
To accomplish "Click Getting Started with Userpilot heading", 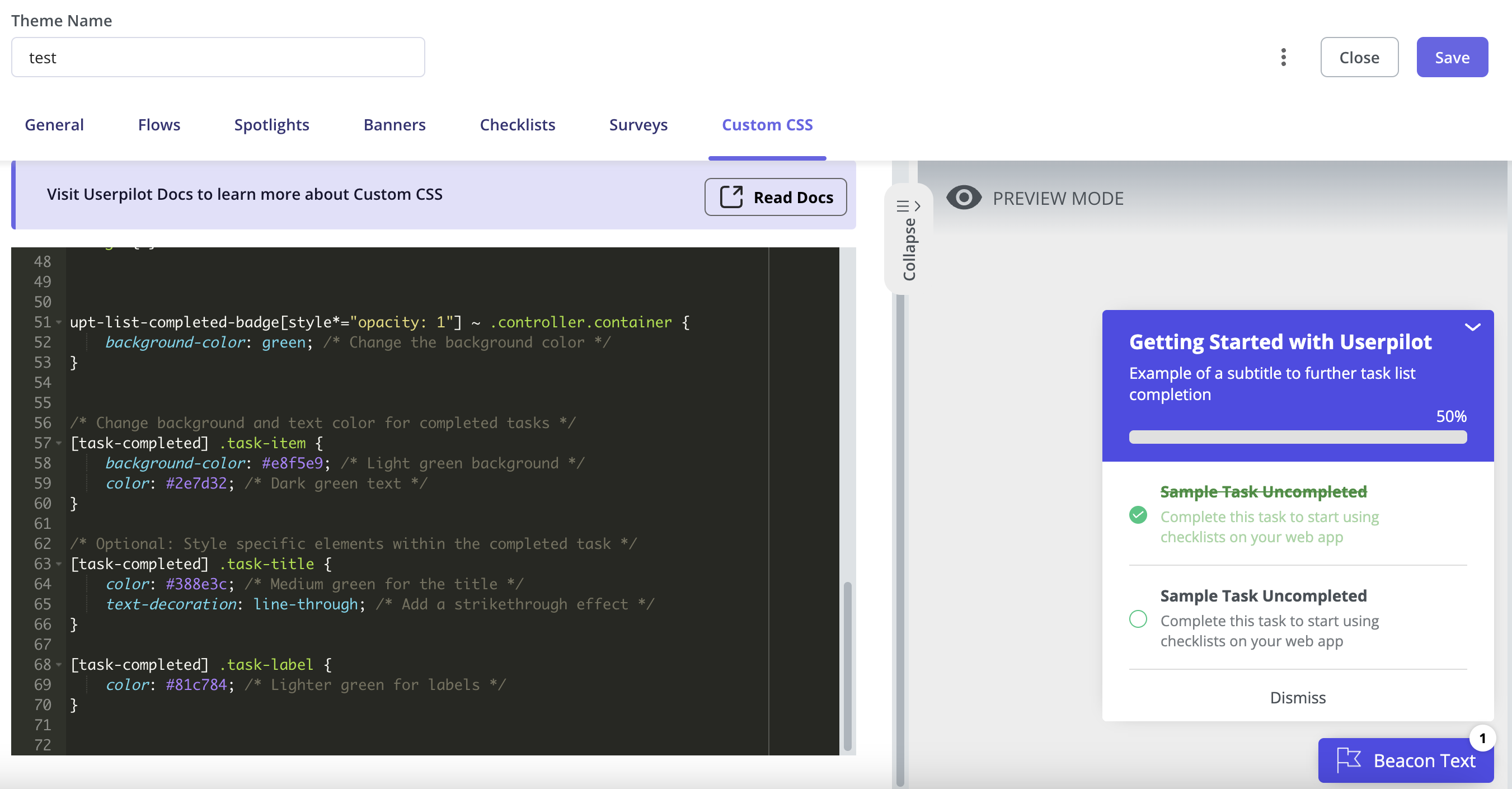I will click(x=1280, y=342).
